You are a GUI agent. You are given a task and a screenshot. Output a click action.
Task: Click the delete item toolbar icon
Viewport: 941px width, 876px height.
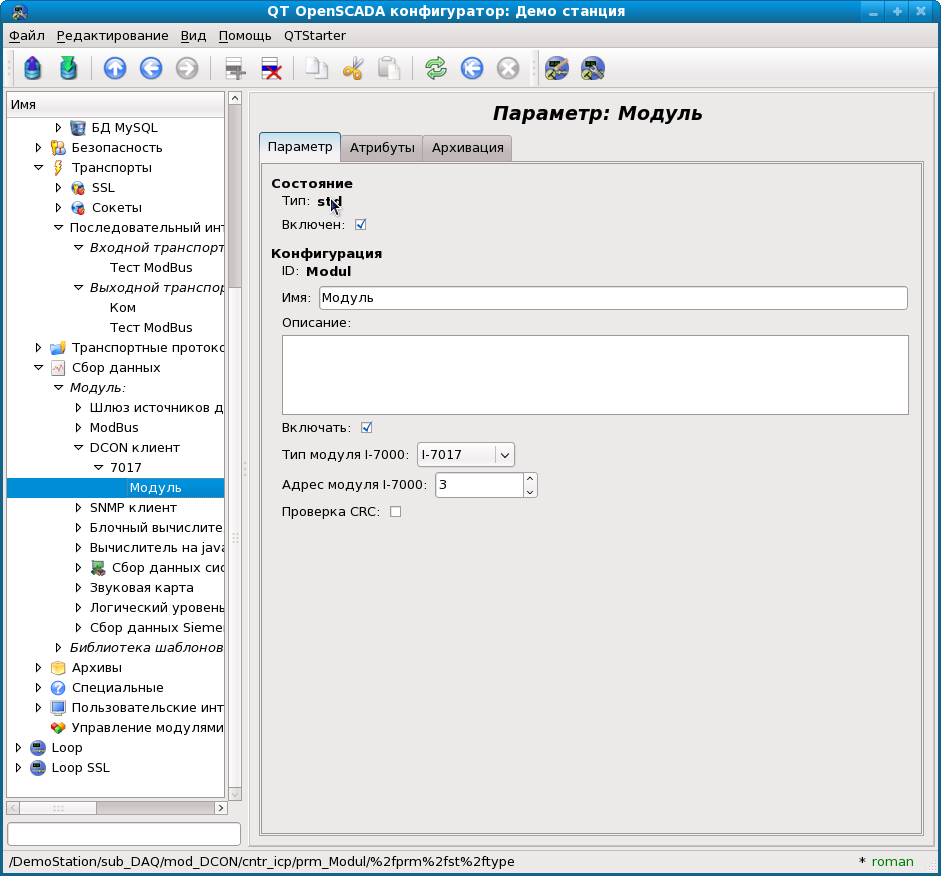click(271, 69)
